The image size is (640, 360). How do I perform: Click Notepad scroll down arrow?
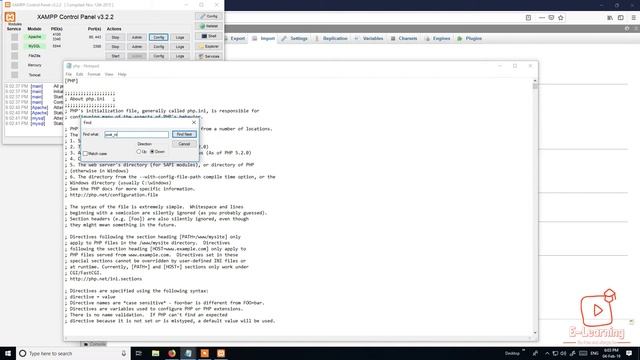pyautogui.click(x=535, y=333)
